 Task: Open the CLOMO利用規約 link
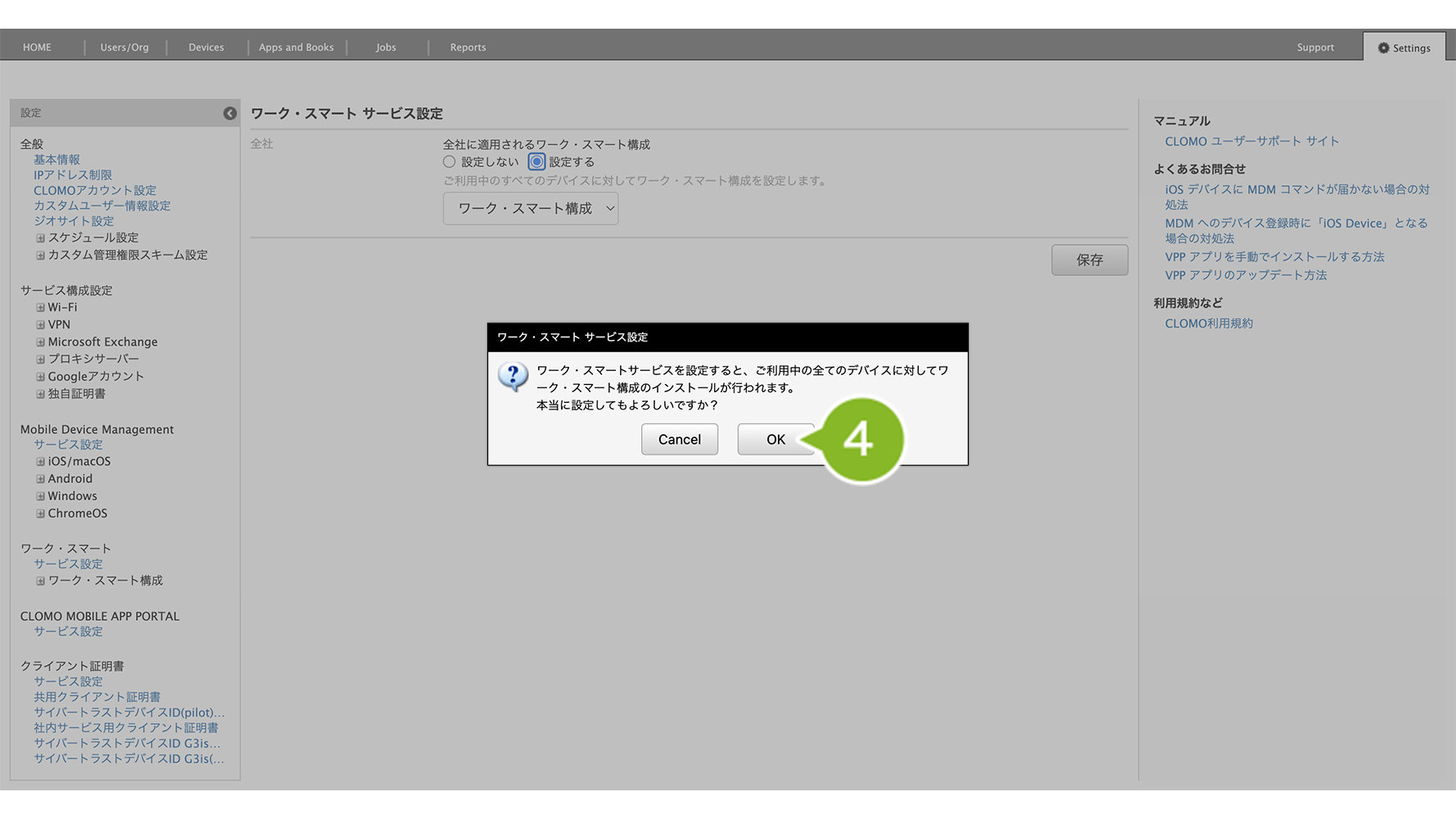tap(1209, 324)
